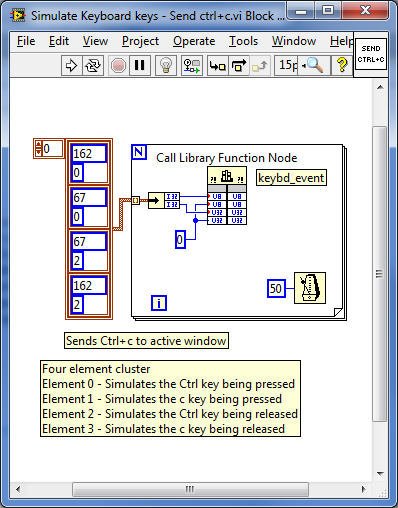Open the Help menu
Screen dimensions: 398x508
(341, 41)
